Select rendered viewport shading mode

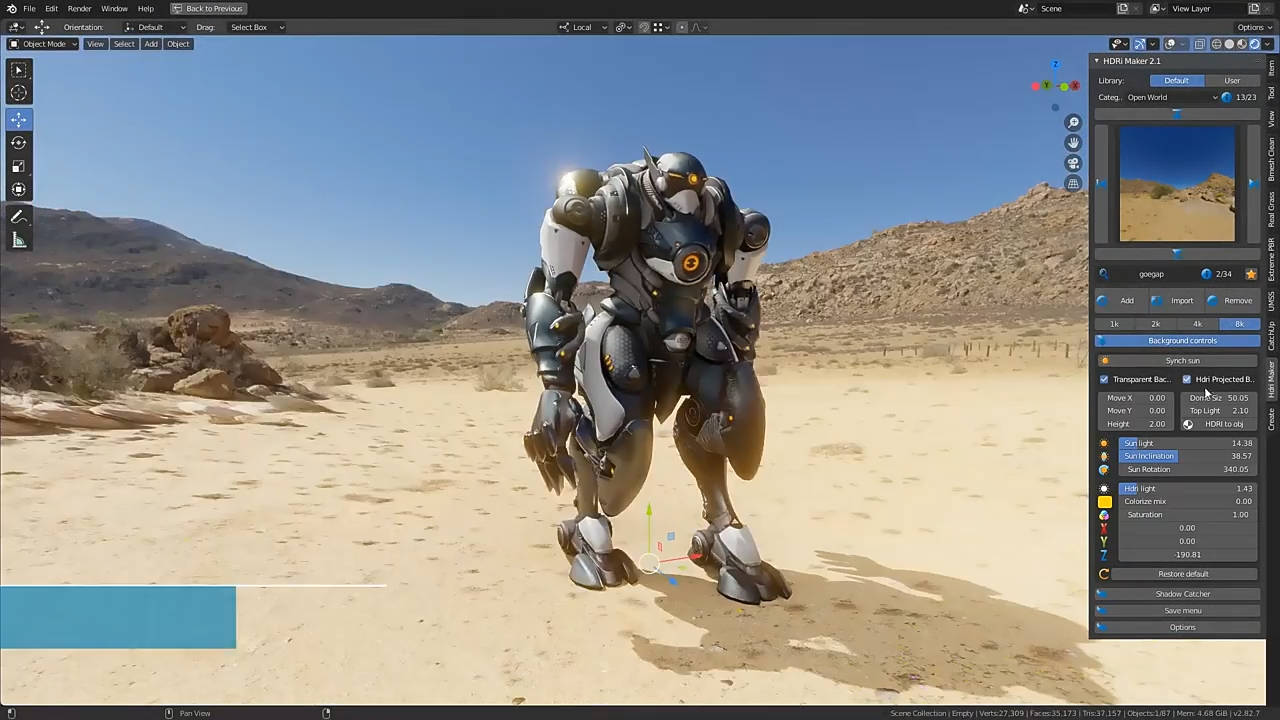pyautogui.click(x=1255, y=44)
